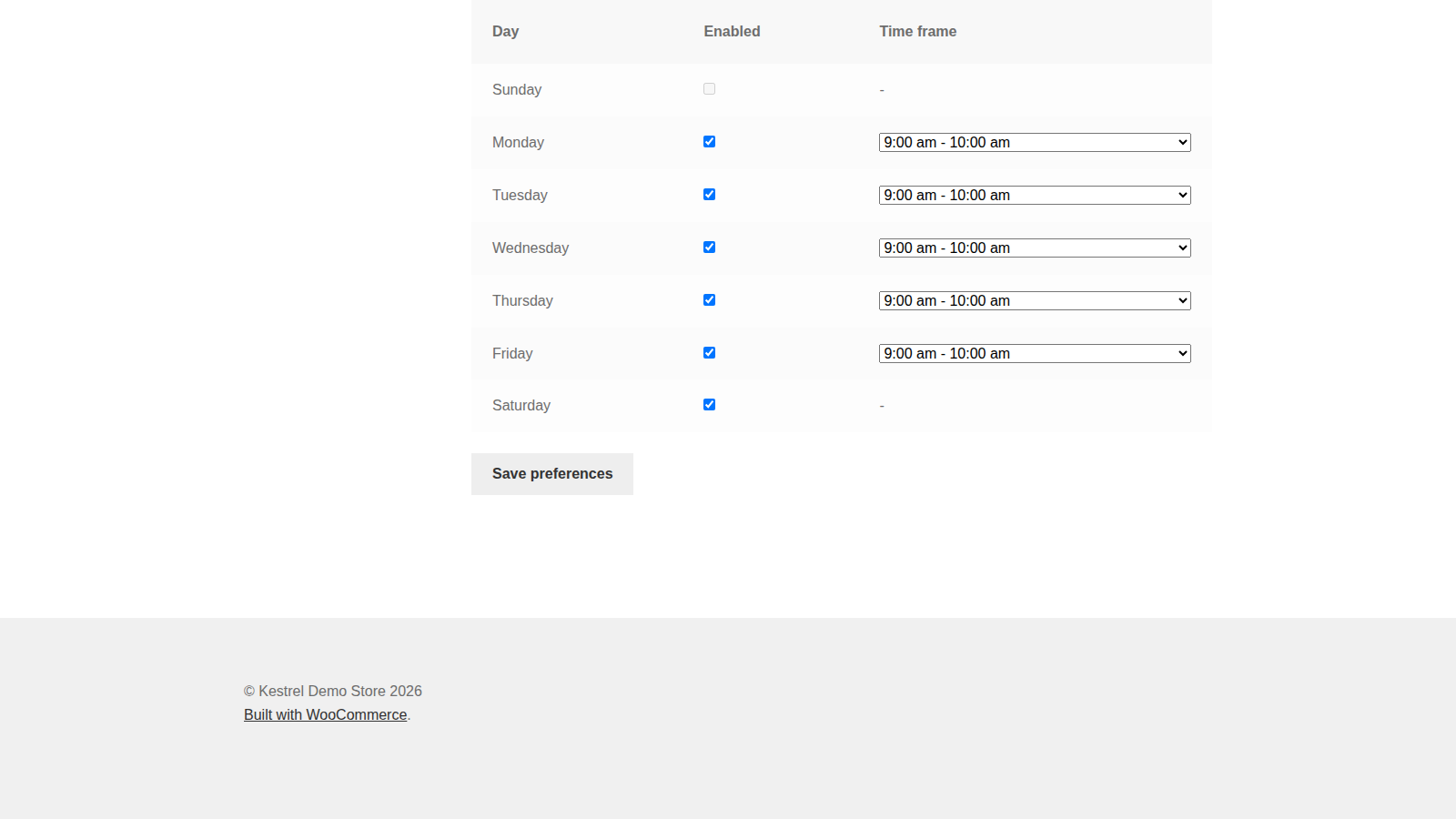Select the Monday row label
Image resolution: width=1456 pixels, height=819 pixels.
click(518, 143)
